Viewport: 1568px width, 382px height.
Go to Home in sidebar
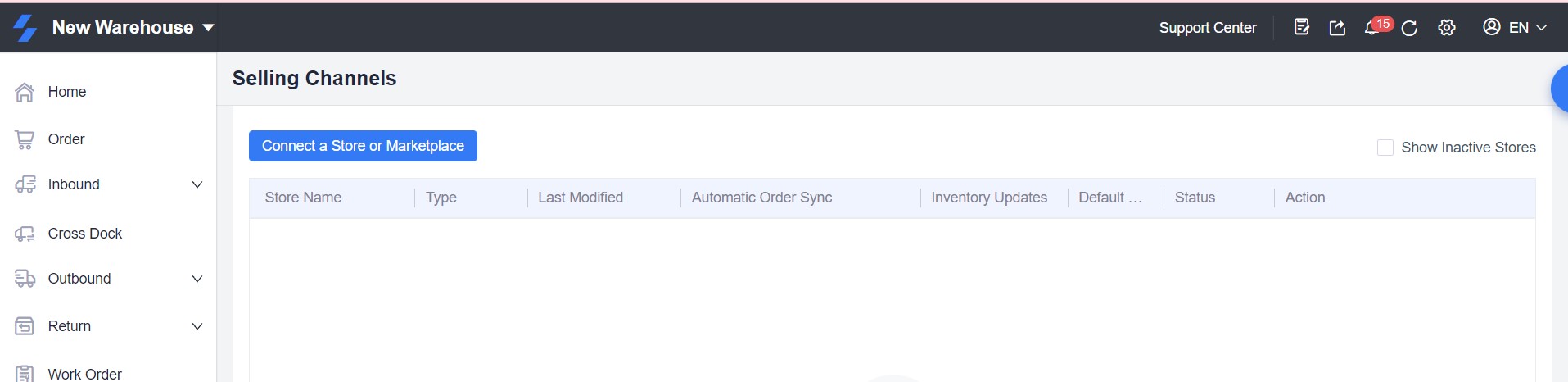tap(66, 92)
